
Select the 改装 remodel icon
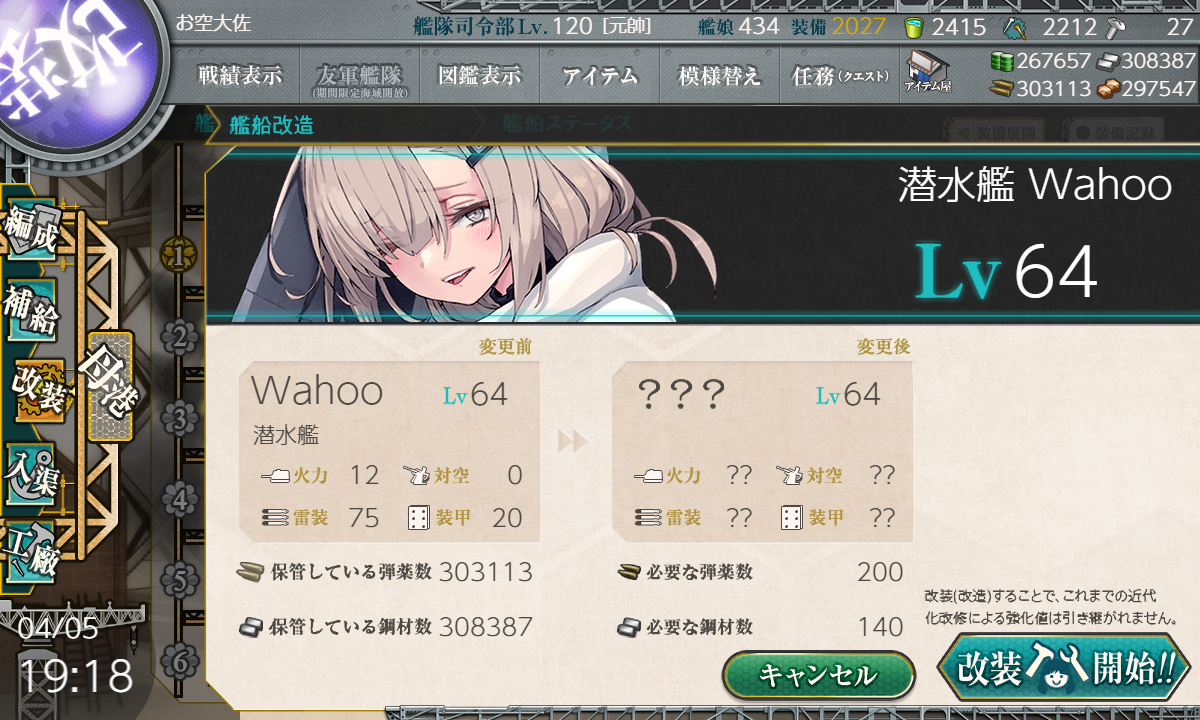click(x=38, y=391)
